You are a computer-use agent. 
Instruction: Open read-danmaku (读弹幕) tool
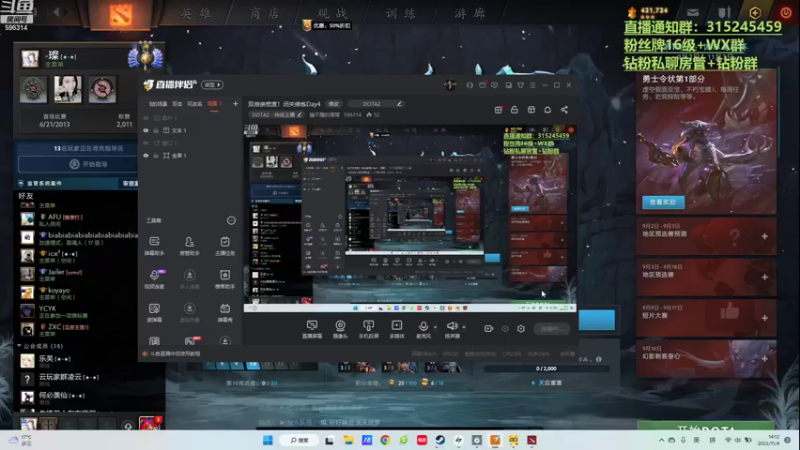point(154,312)
